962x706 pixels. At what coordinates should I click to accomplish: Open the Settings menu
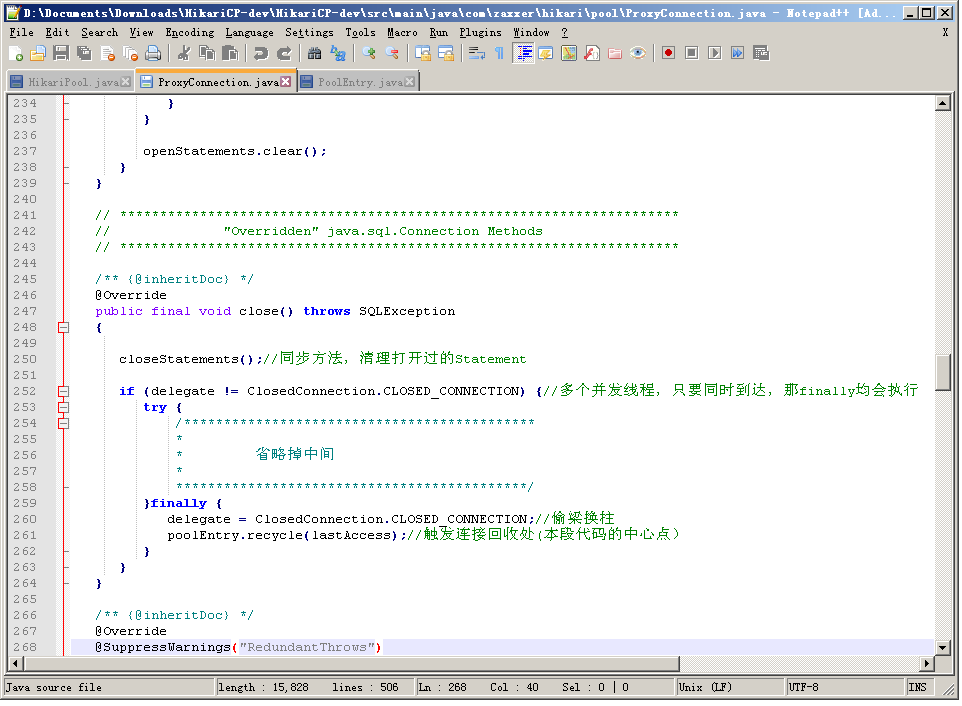click(309, 33)
